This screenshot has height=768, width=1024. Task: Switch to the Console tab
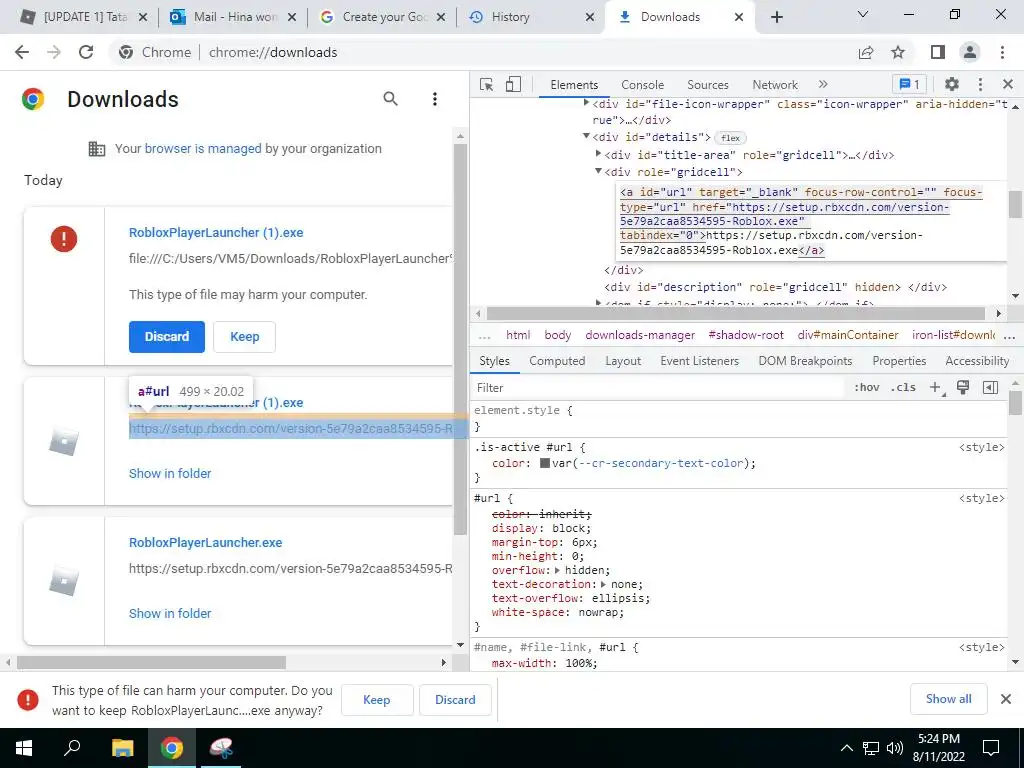(x=642, y=85)
